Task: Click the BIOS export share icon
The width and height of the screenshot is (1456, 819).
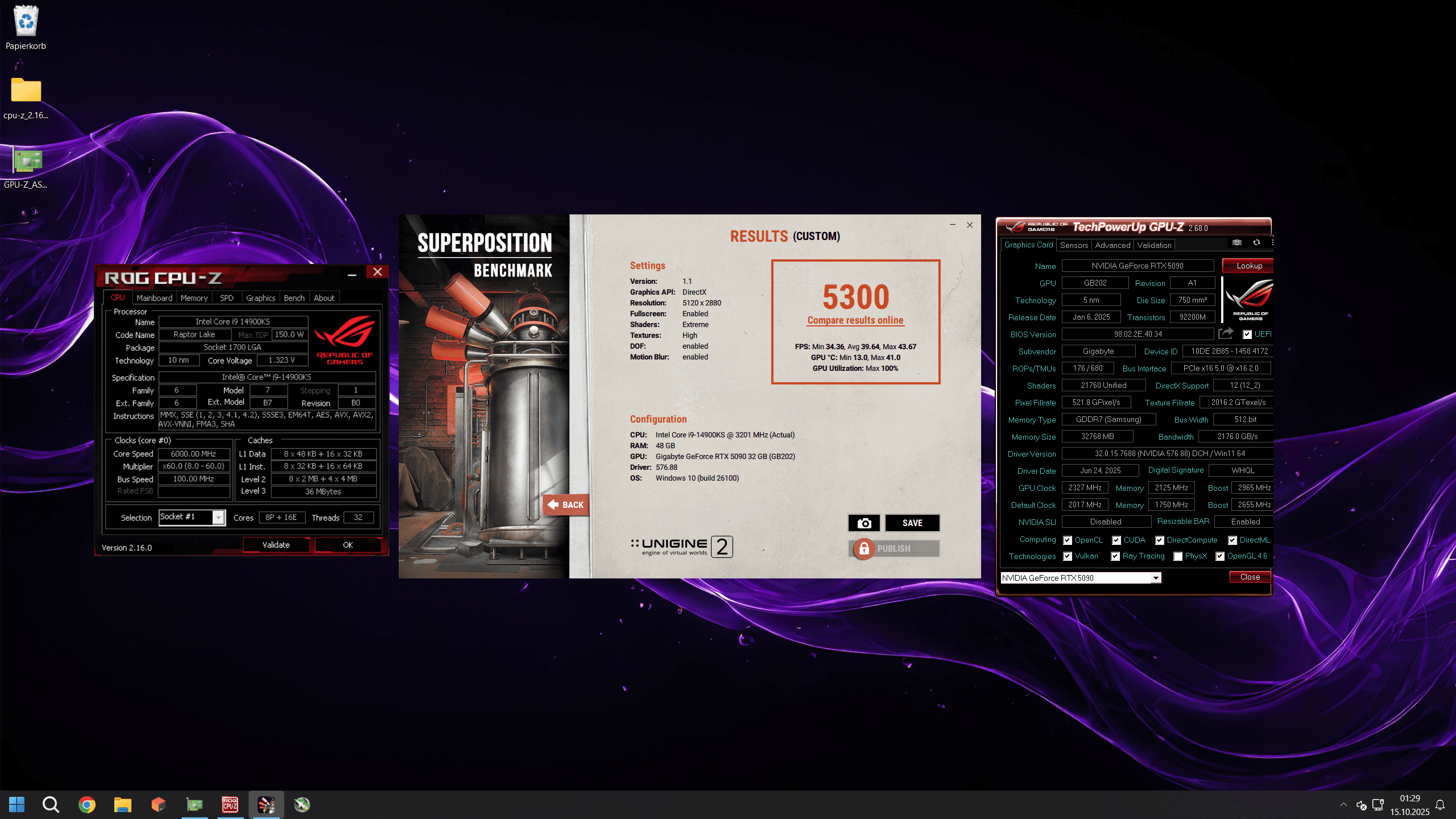Action: (x=1226, y=333)
